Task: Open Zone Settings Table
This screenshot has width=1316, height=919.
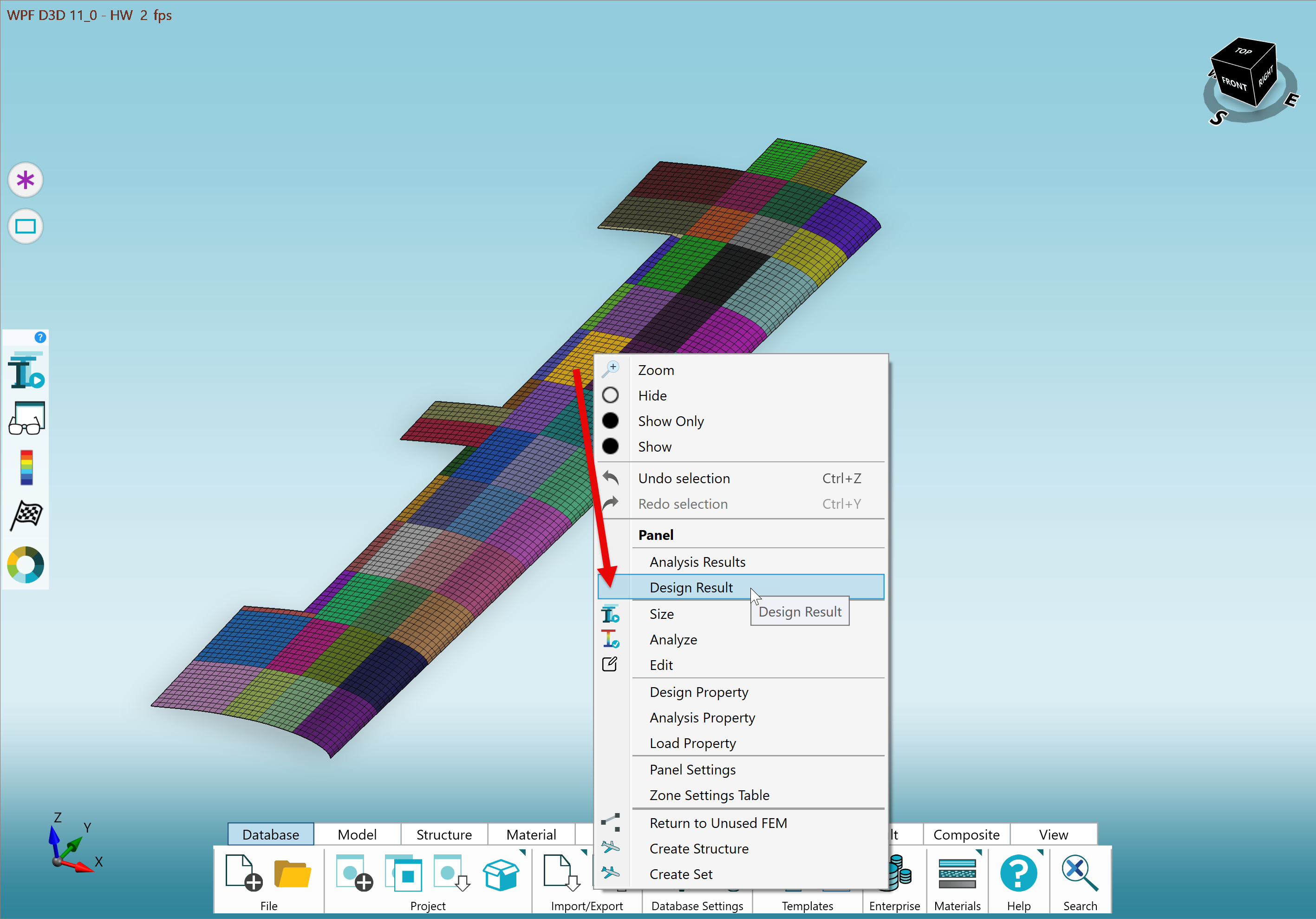Action: pos(741,795)
